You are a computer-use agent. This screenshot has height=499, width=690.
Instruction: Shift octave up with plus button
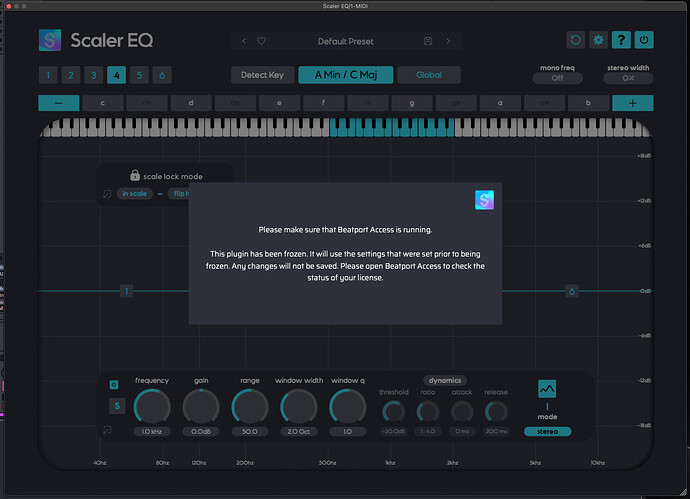632,103
